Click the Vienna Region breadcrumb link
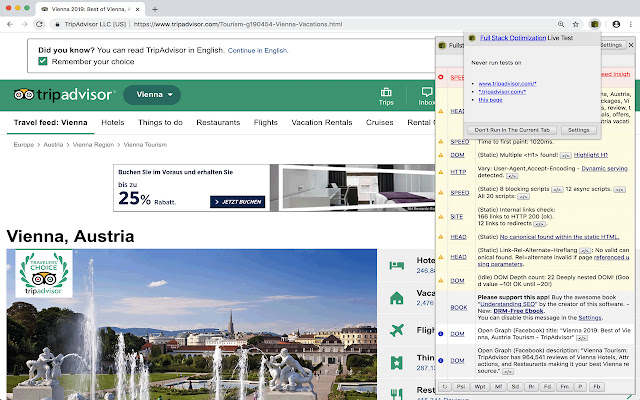Viewport: 640px width, 400px height. point(93,144)
